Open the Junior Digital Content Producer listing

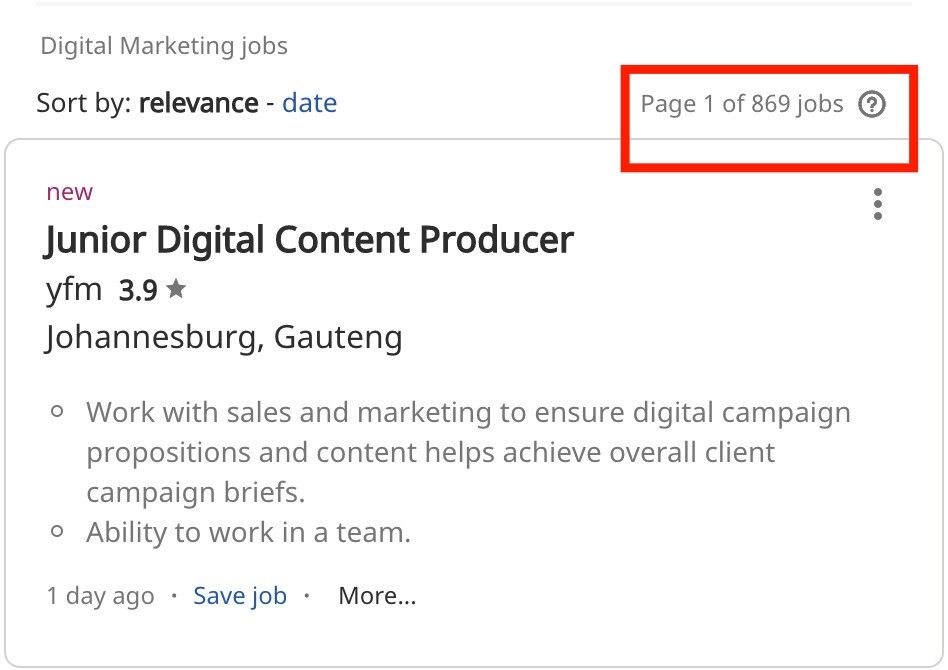click(x=308, y=240)
